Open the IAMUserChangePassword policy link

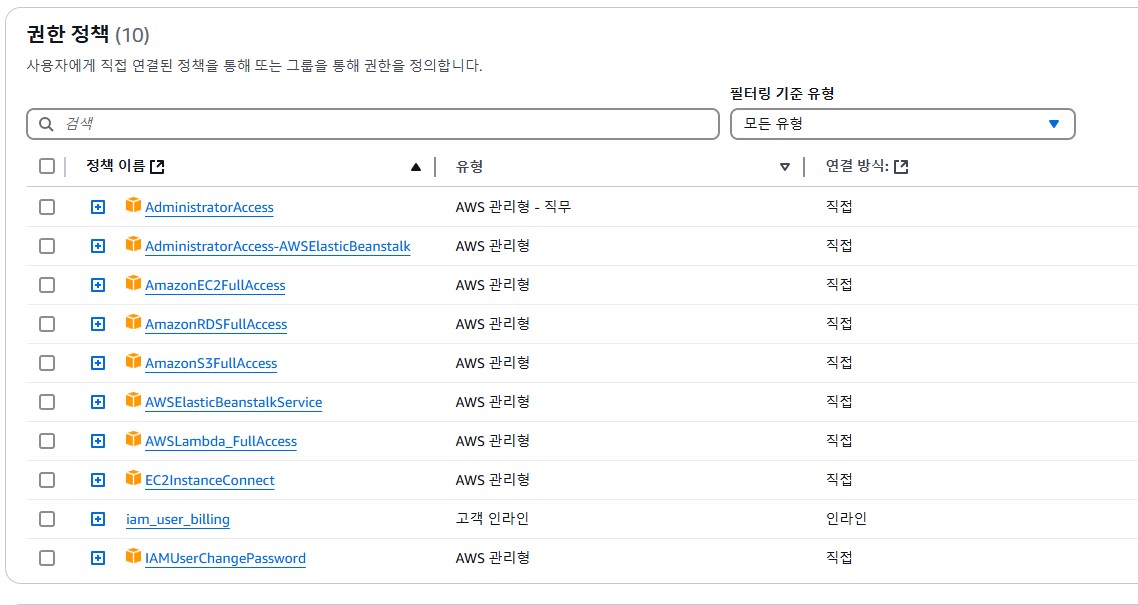click(x=225, y=559)
